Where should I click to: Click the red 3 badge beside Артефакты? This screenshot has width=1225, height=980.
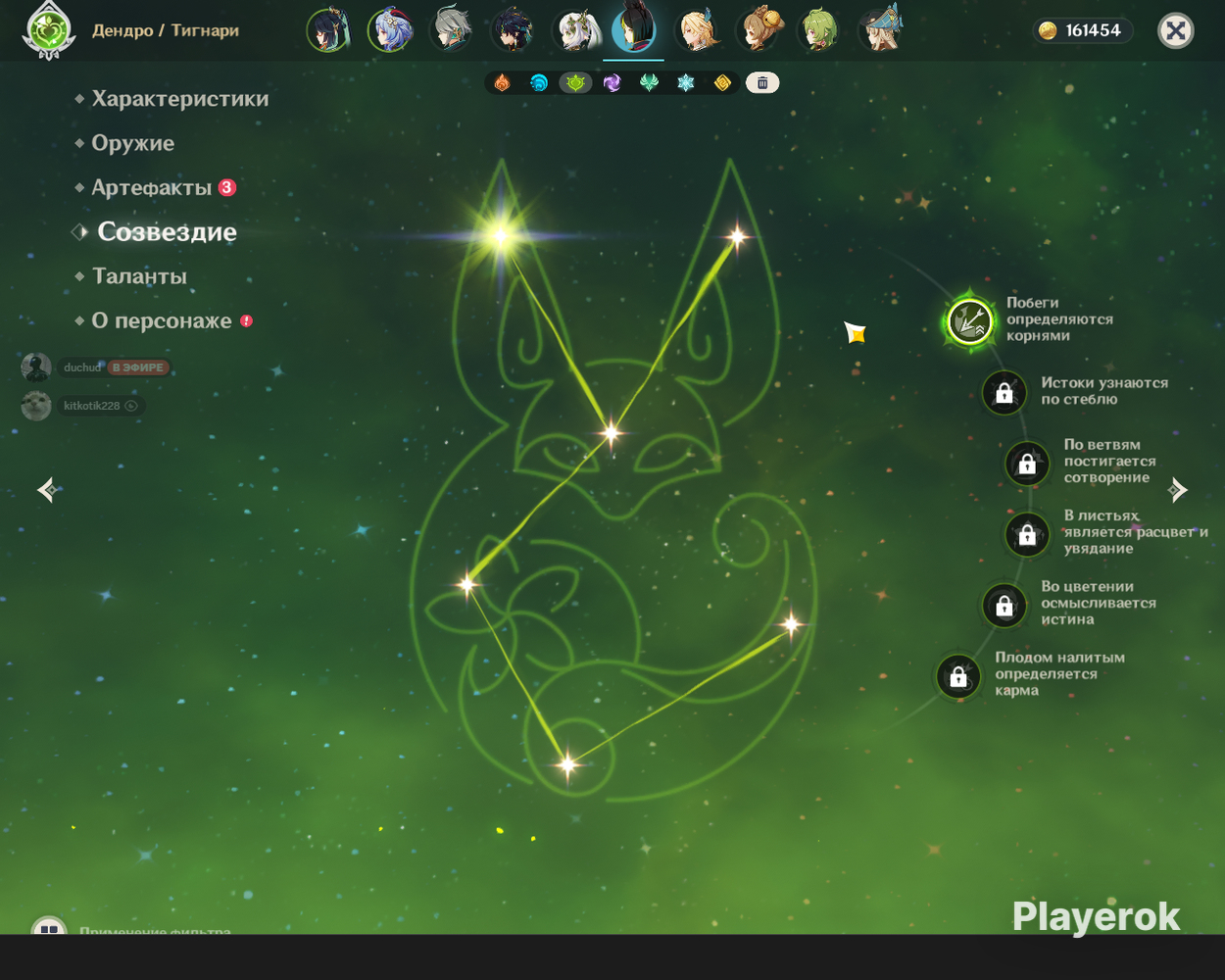pos(227,187)
